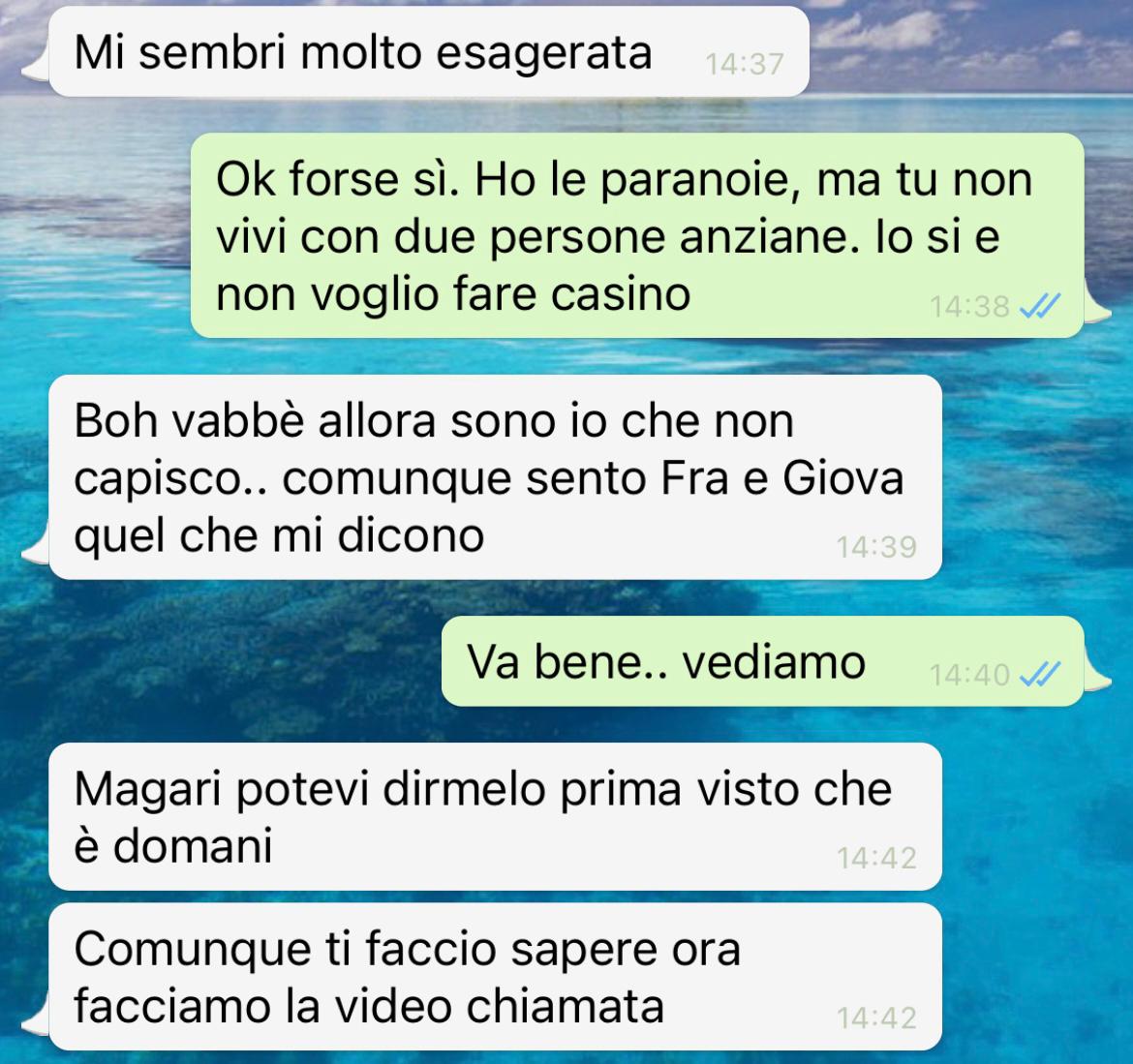Select the 'Comunque ti faccio sapere ora' message
Viewport: 1133px width, 1064px height.
pyautogui.click(x=495, y=977)
